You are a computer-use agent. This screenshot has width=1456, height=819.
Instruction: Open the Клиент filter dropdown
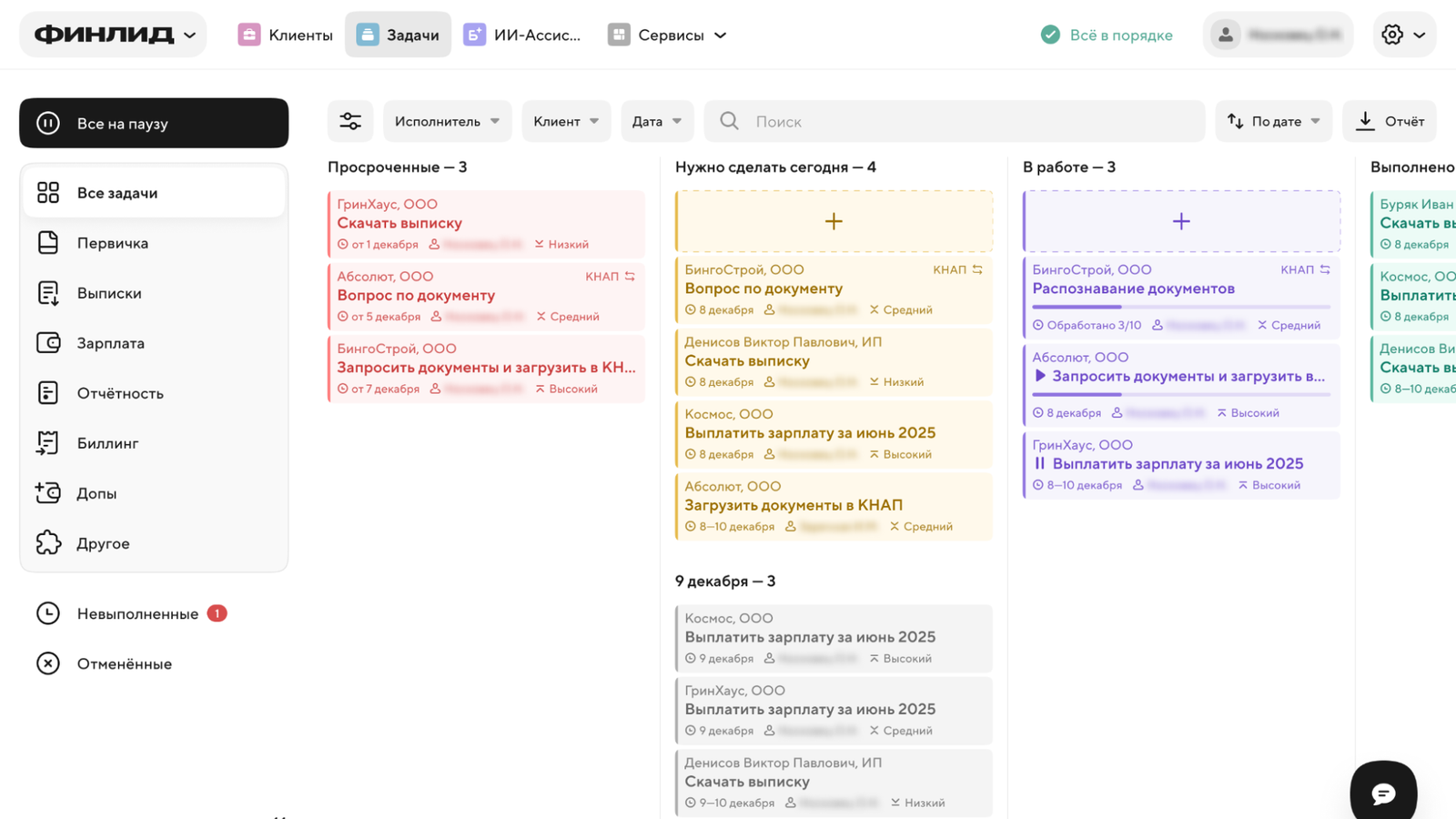(x=565, y=121)
